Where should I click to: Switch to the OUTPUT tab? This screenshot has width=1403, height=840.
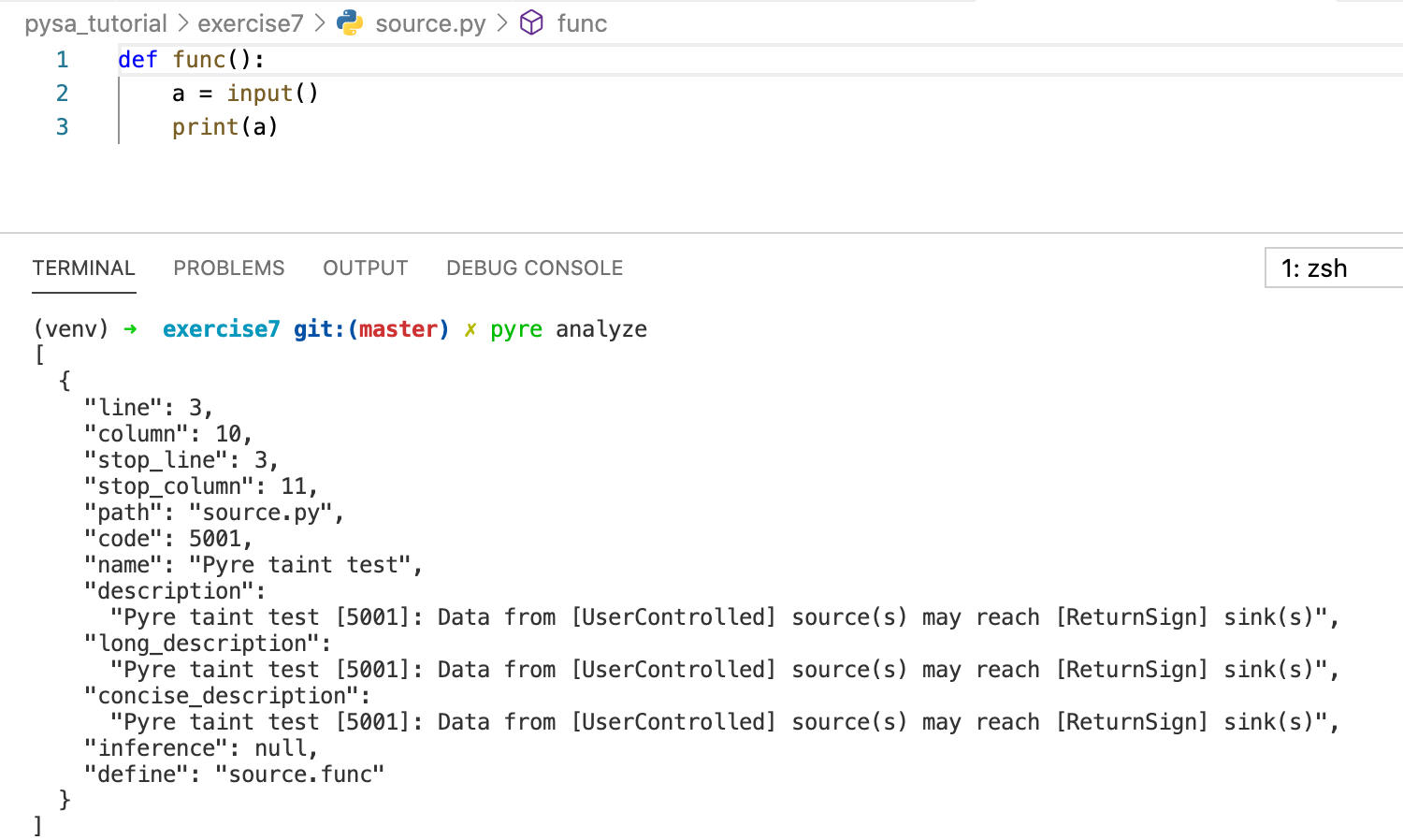[366, 268]
